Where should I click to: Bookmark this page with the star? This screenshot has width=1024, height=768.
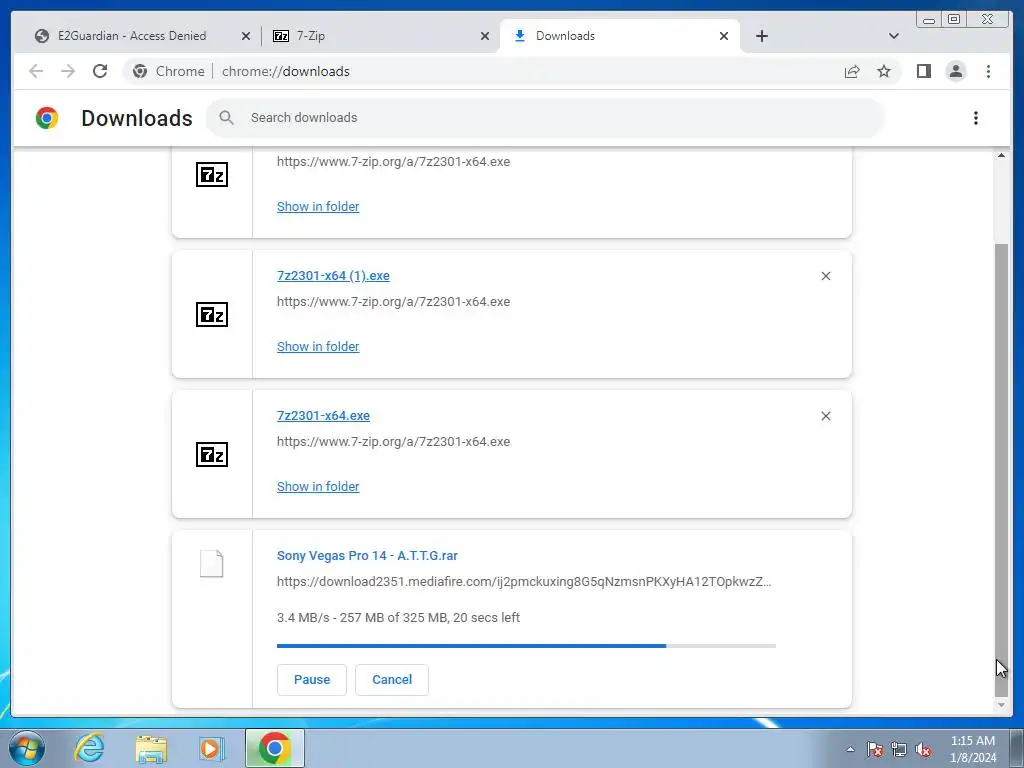[884, 71]
